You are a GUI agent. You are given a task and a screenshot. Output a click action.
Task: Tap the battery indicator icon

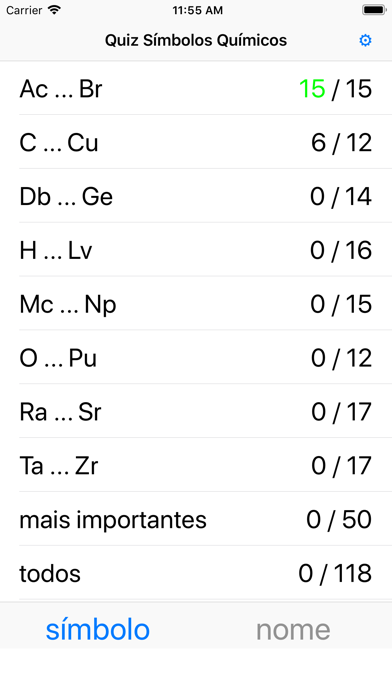pos(374,10)
